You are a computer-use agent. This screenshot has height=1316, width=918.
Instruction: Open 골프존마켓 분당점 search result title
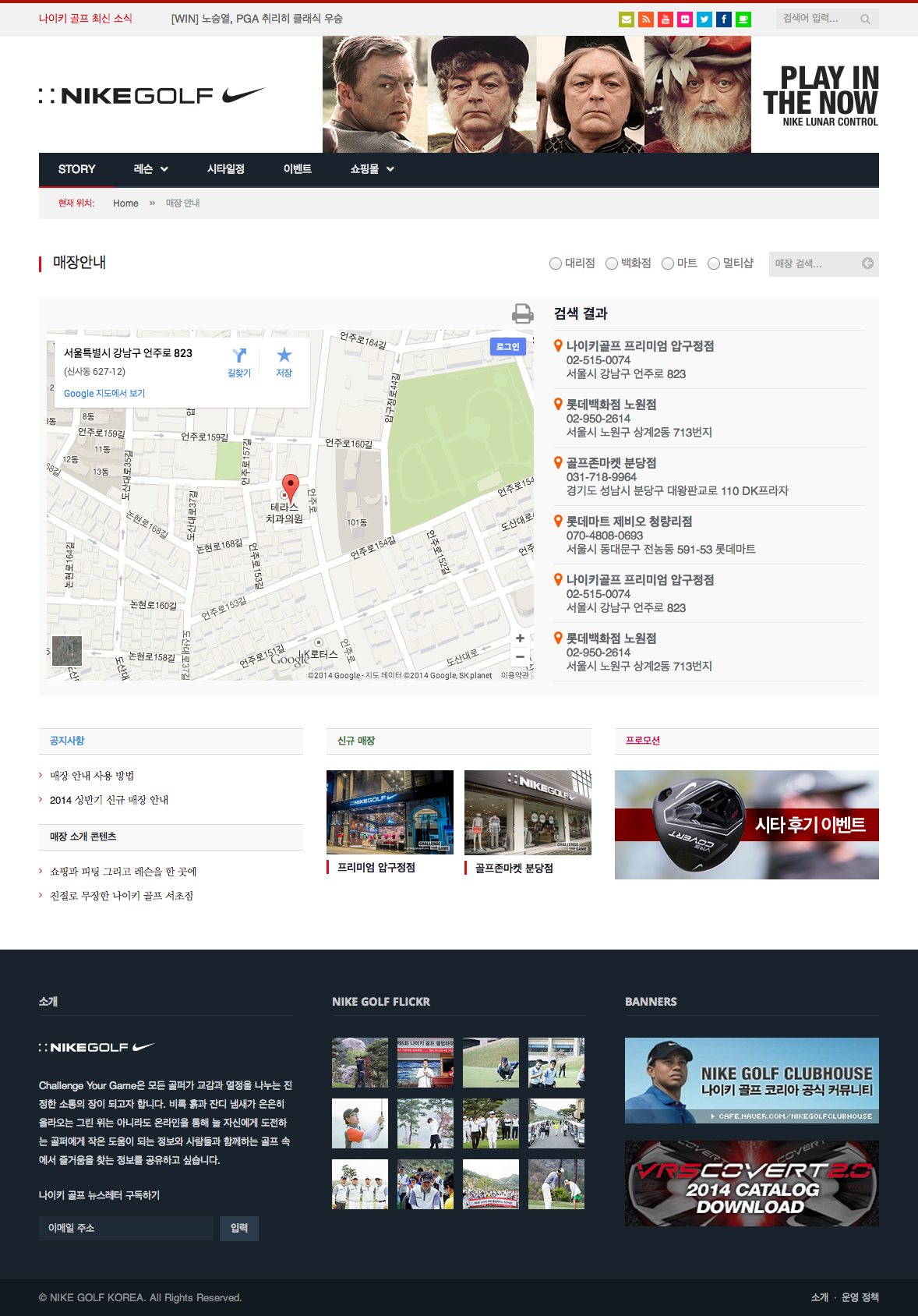(611, 463)
